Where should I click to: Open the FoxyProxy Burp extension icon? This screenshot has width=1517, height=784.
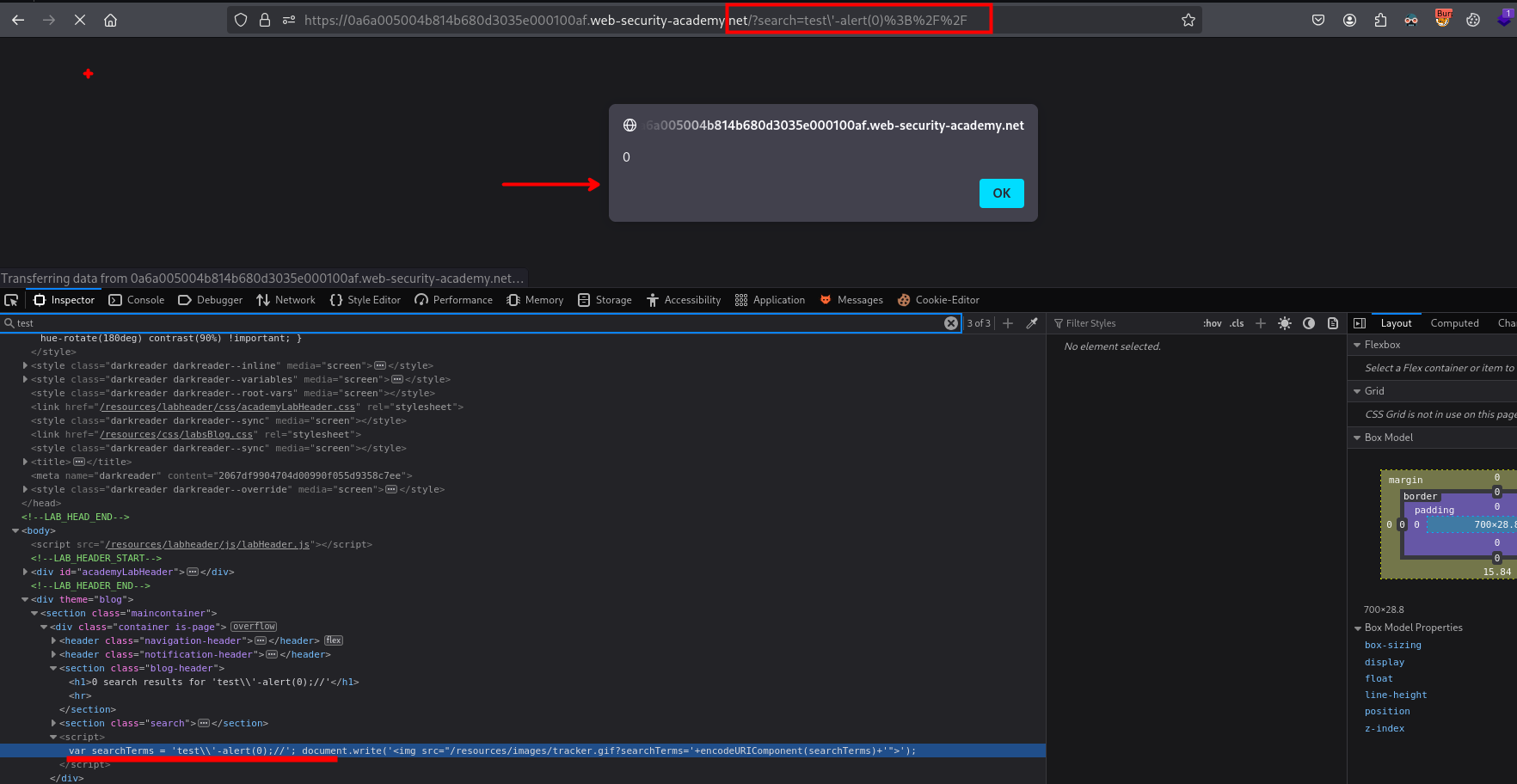[1442, 18]
